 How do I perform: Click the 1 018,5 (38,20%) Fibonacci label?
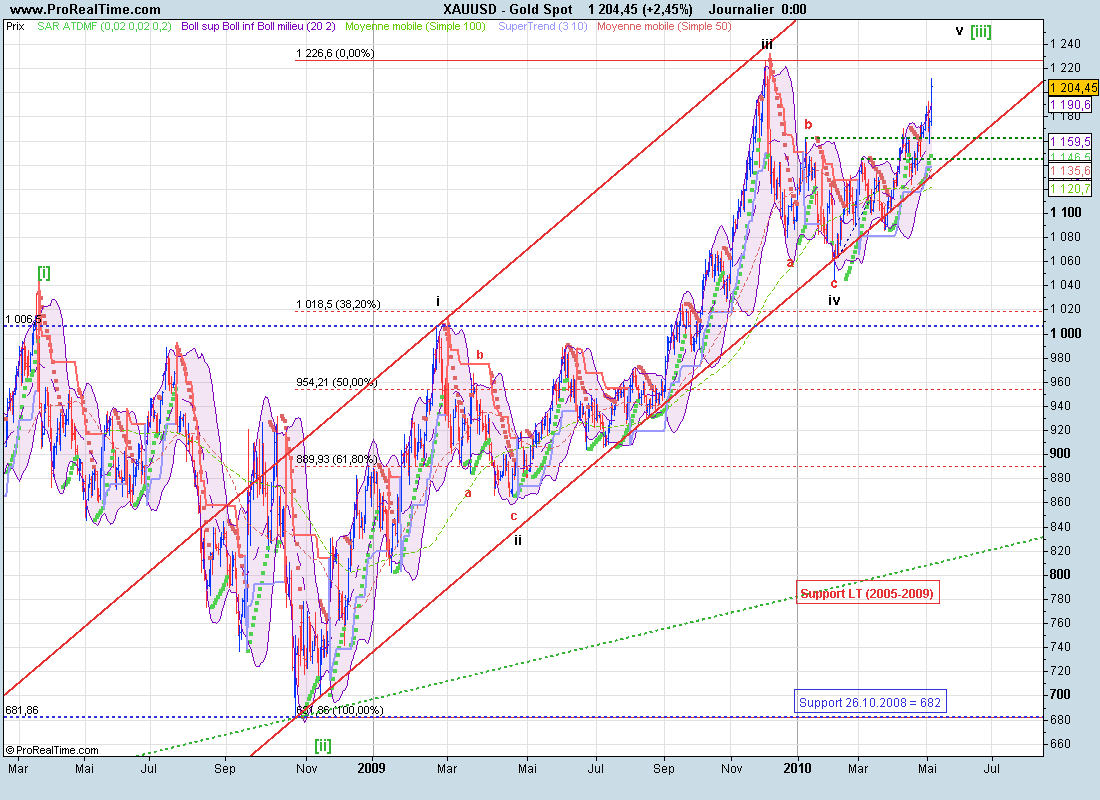tap(338, 304)
